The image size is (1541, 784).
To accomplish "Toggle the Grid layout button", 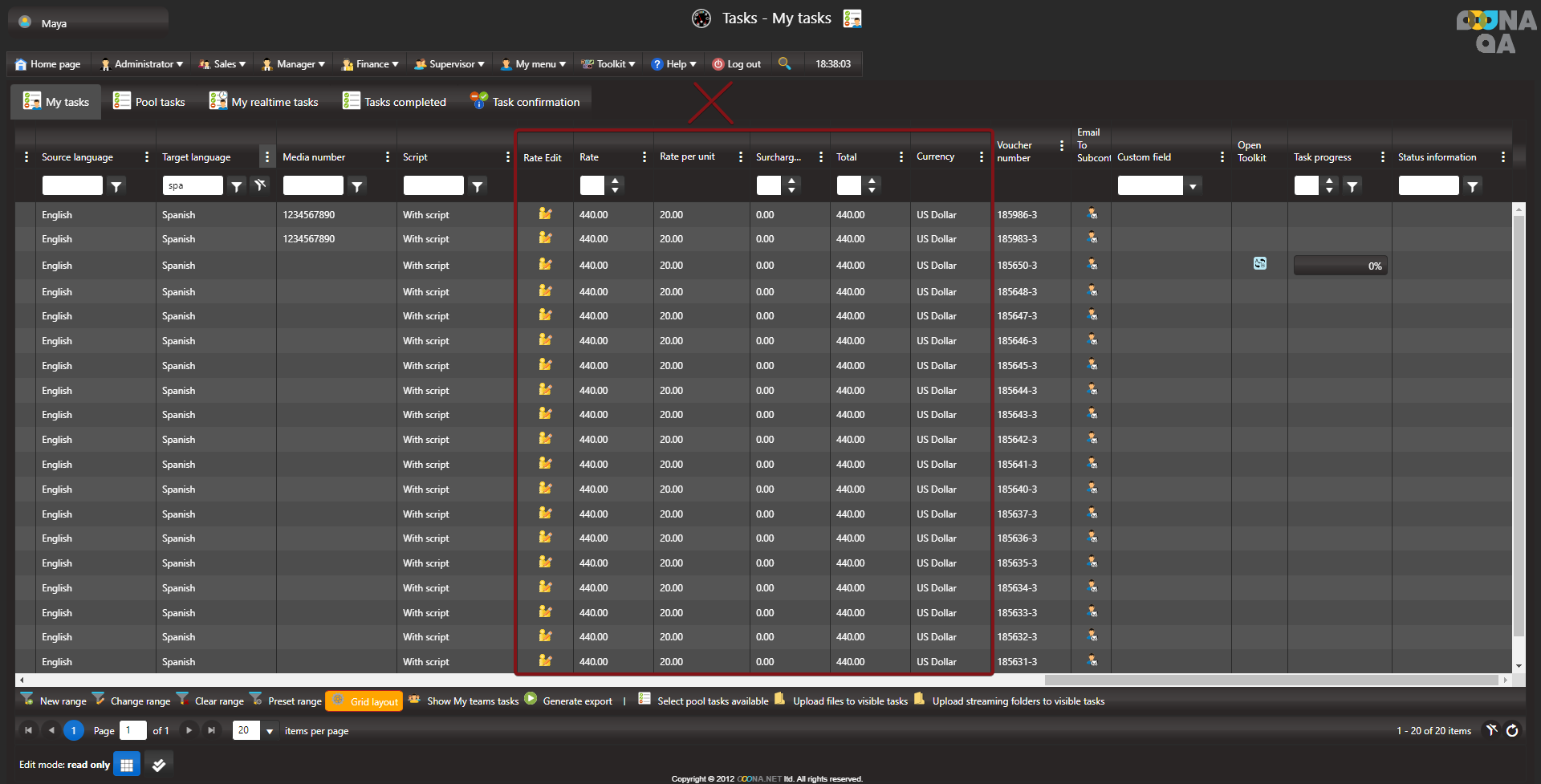I will click(x=364, y=701).
